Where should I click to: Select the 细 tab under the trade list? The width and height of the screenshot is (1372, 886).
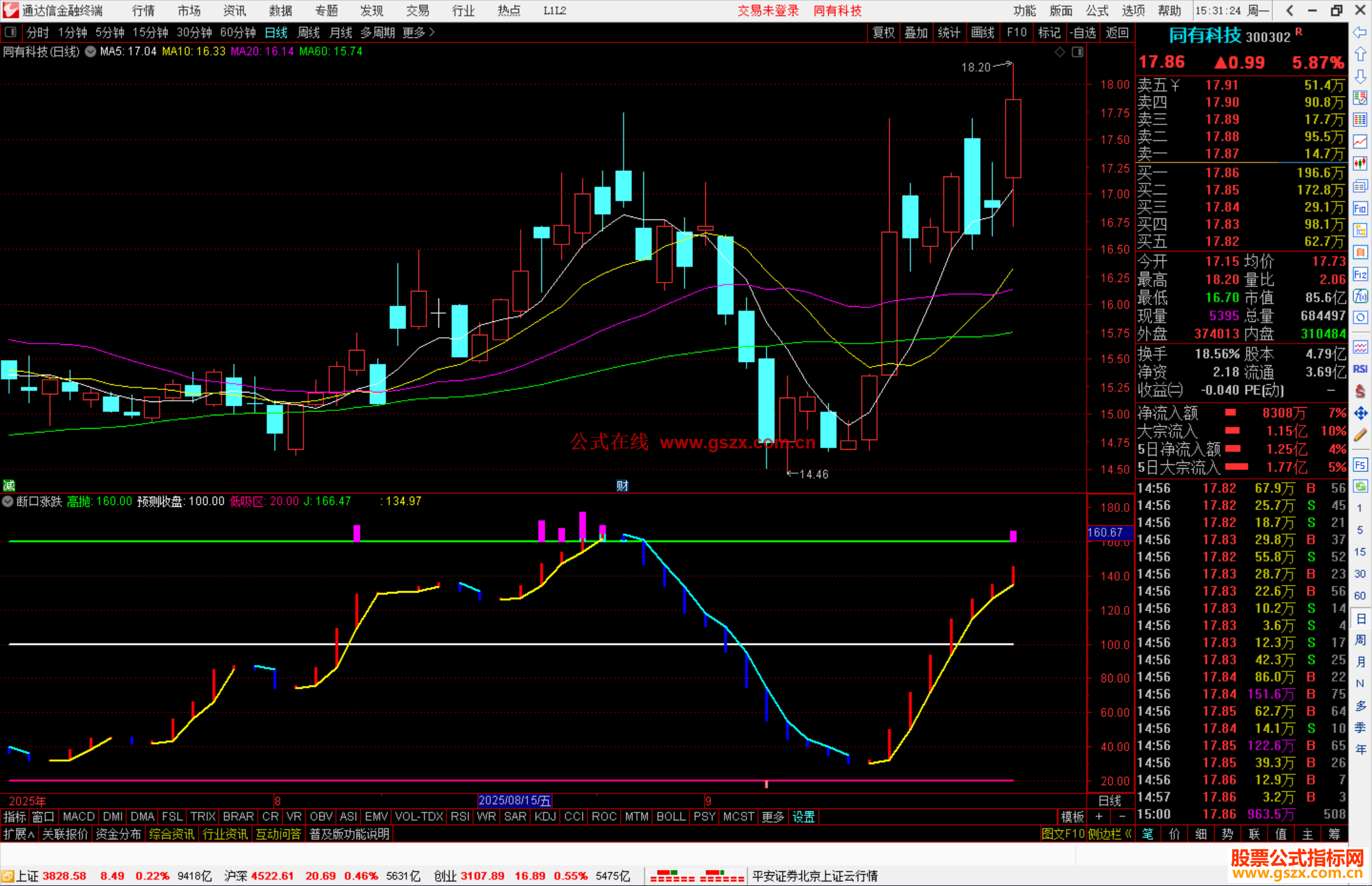coord(1200,834)
